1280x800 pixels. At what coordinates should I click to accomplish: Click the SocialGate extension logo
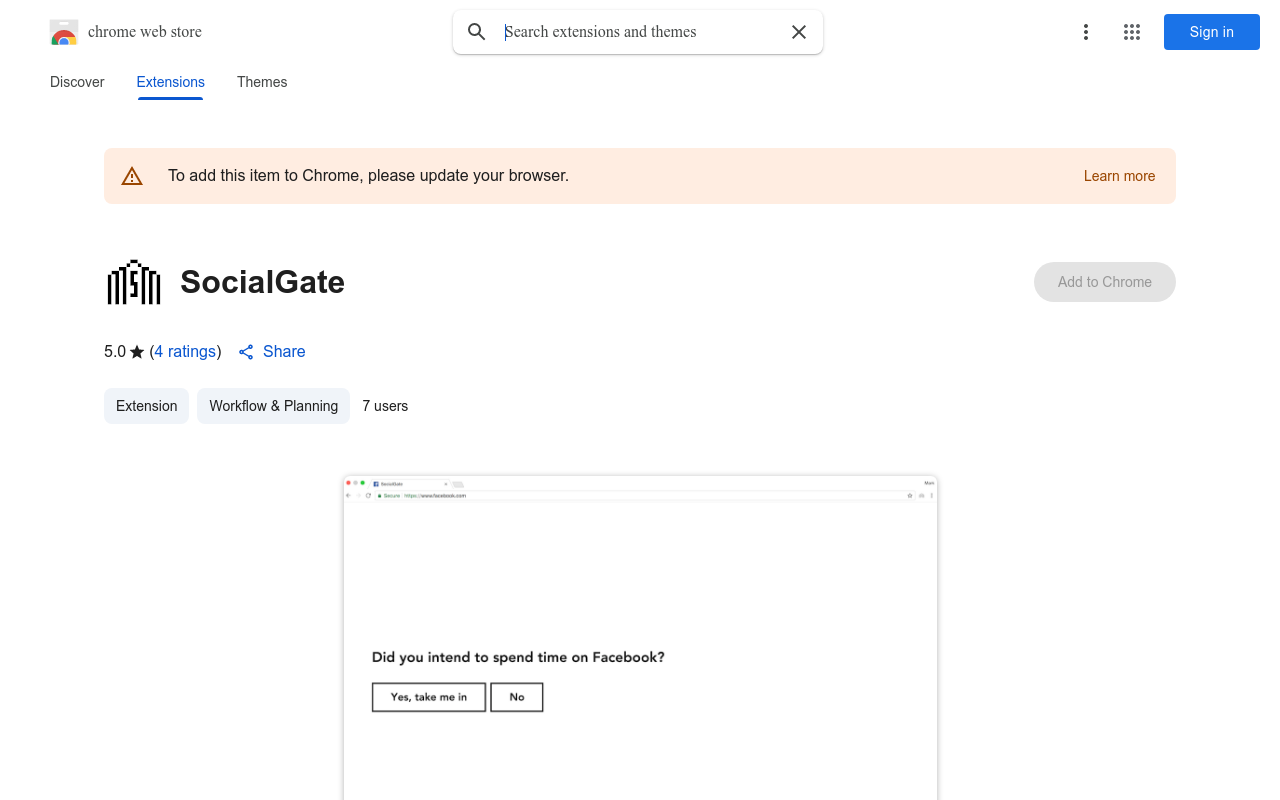coord(134,282)
